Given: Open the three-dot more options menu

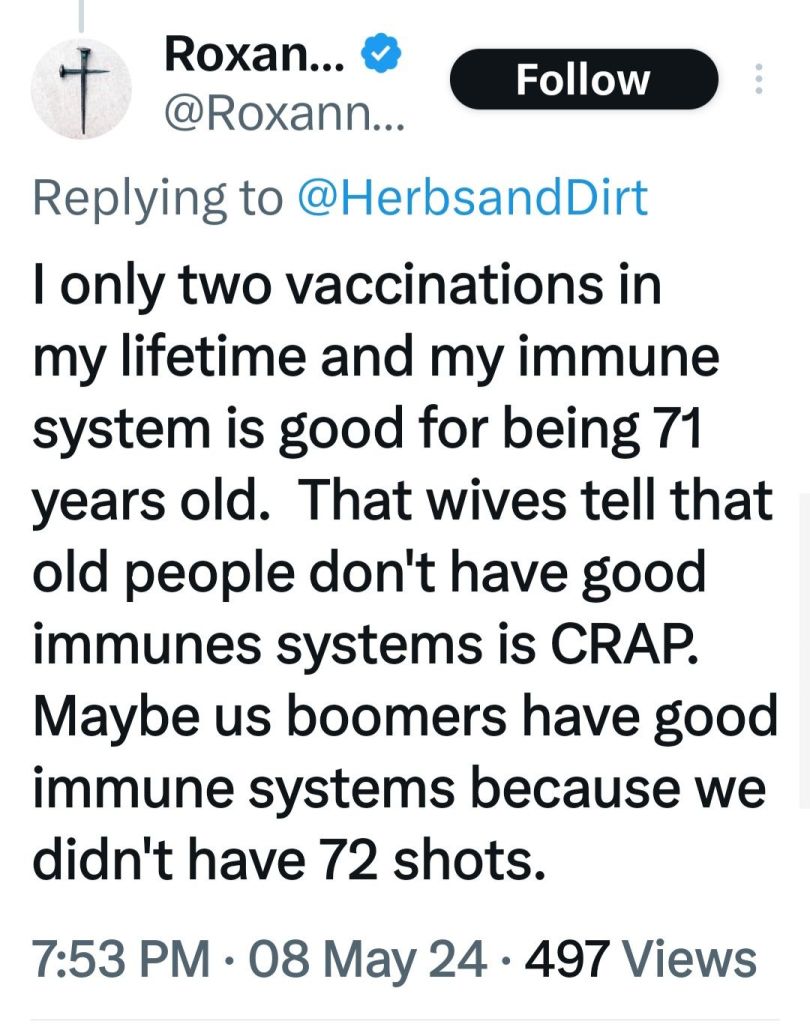Looking at the screenshot, I should (x=757, y=80).
